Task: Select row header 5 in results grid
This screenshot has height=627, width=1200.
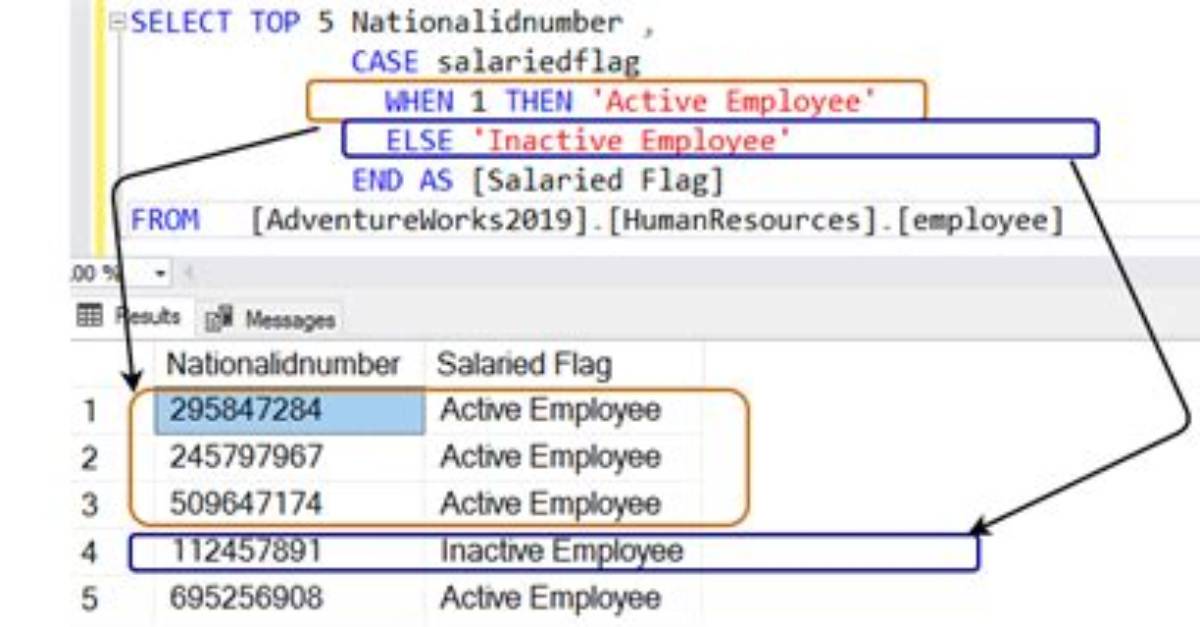Action: 91,599
